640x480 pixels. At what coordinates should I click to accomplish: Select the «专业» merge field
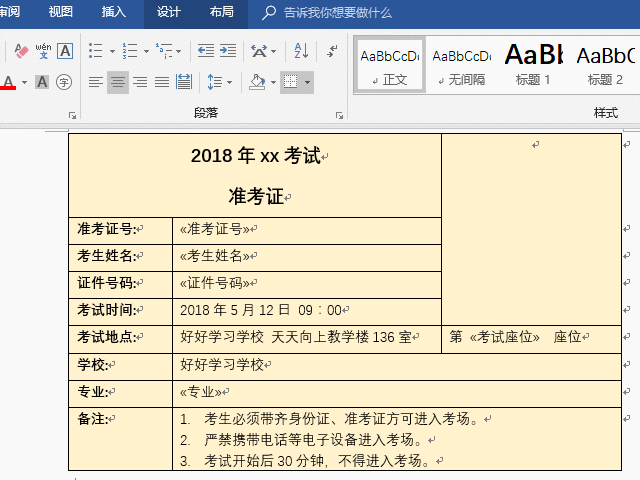pos(201,392)
